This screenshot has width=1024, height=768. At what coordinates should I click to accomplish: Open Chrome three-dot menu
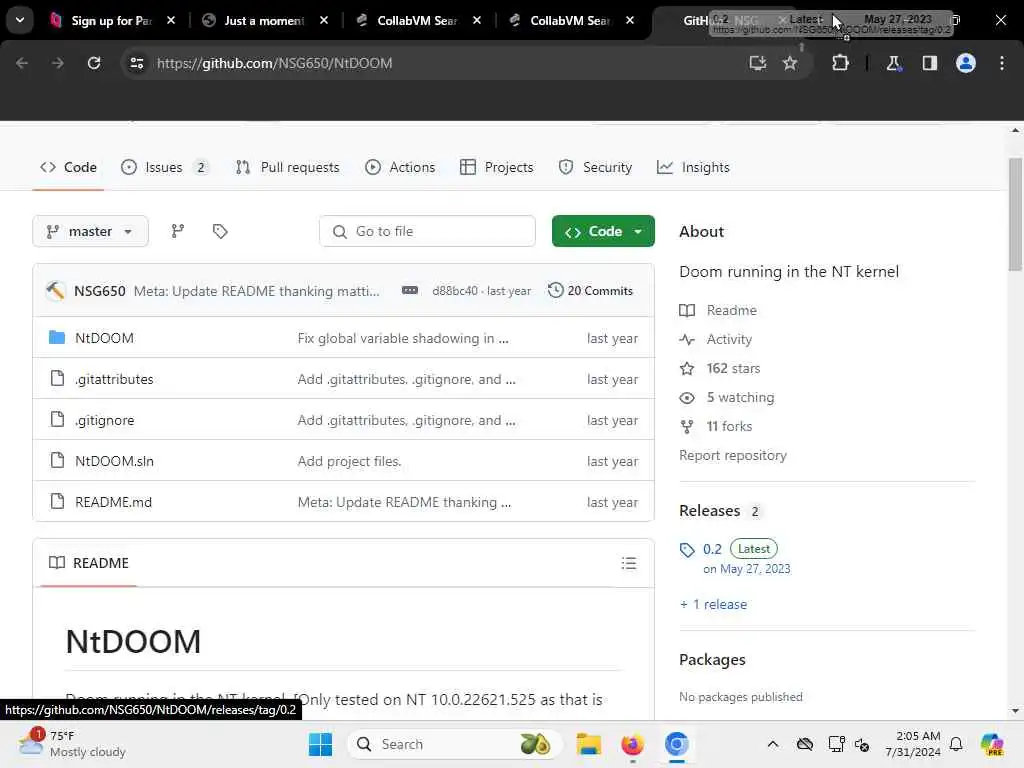coord(1002,63)
